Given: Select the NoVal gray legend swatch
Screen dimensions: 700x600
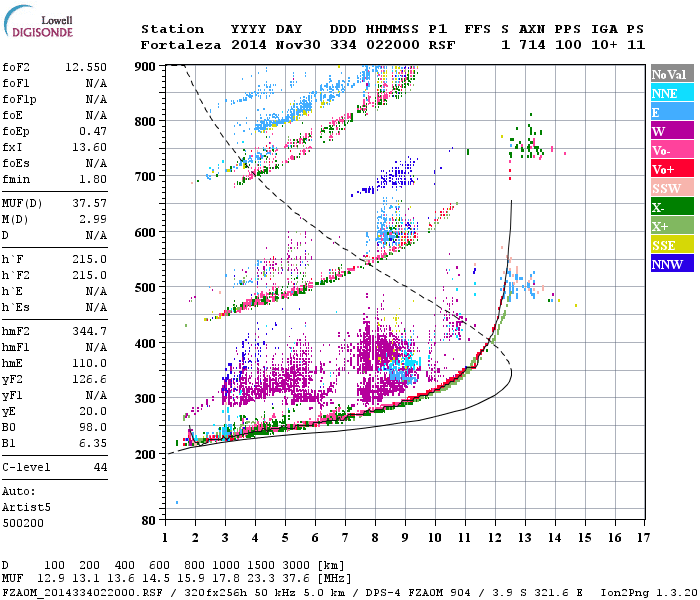Looking at the screenshot, I should [672, 74].
